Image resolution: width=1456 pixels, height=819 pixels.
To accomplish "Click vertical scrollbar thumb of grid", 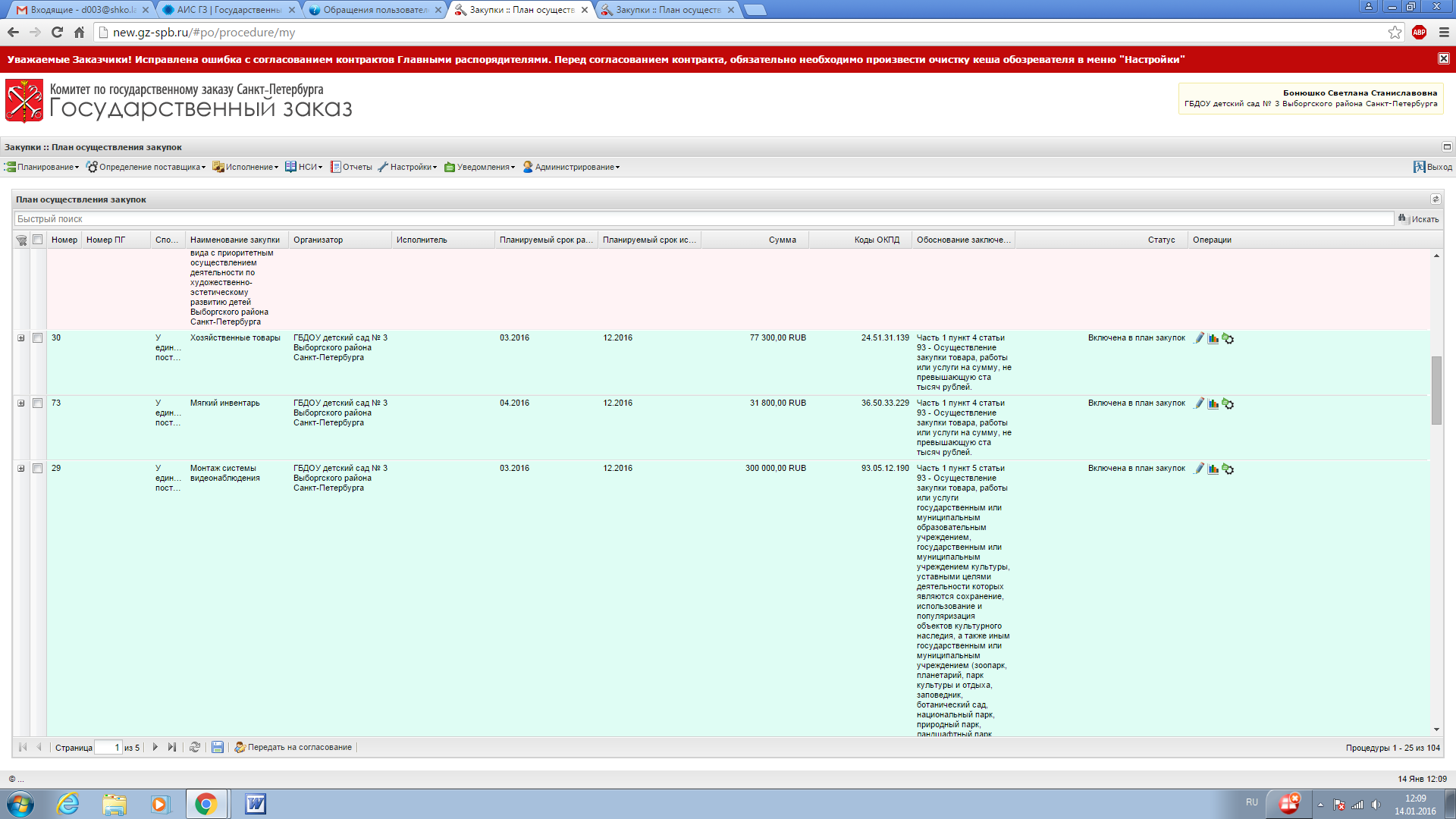I will click(1436, 391).
